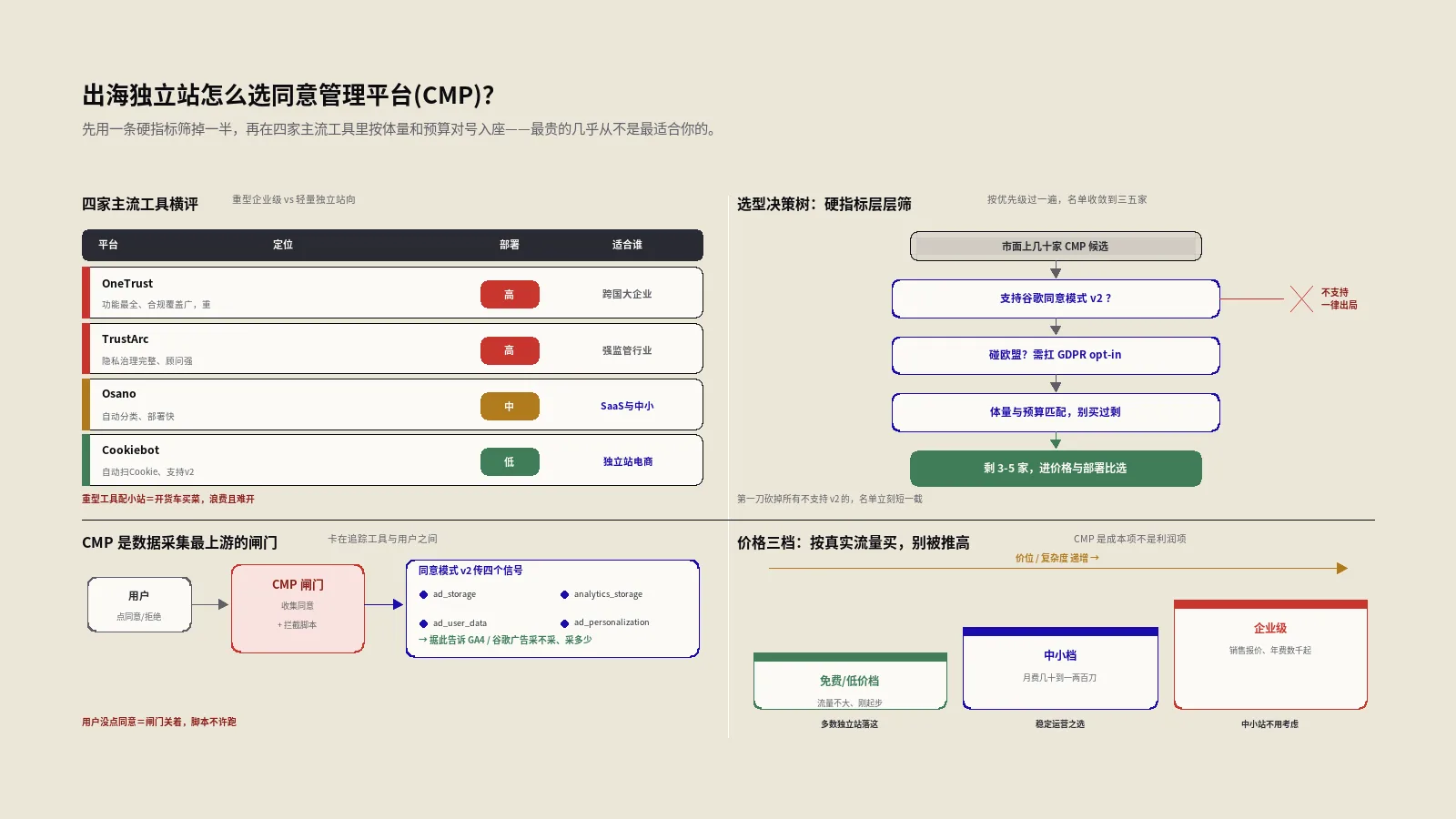Click the '中小档' pricing card
This screenshot has height=819, width=1456.
[x=1060, y=668]
